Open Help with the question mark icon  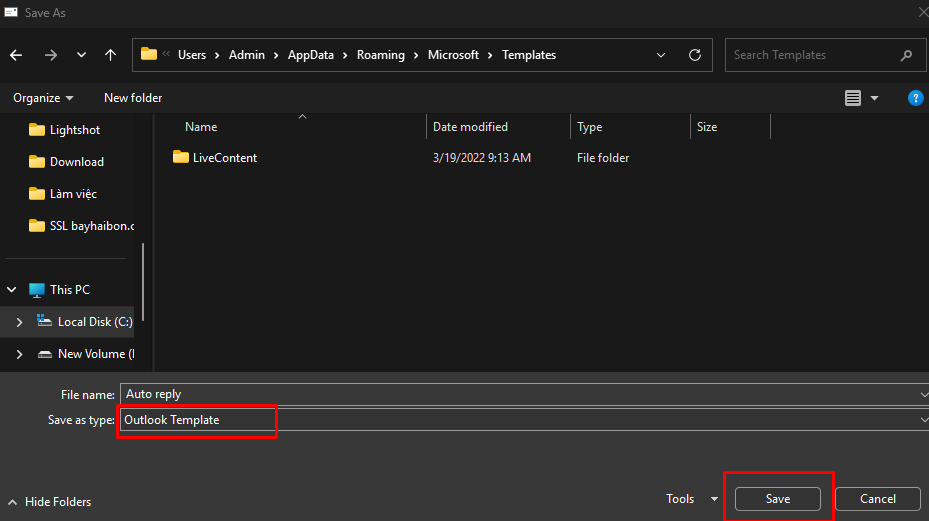[x=915, y=98]
